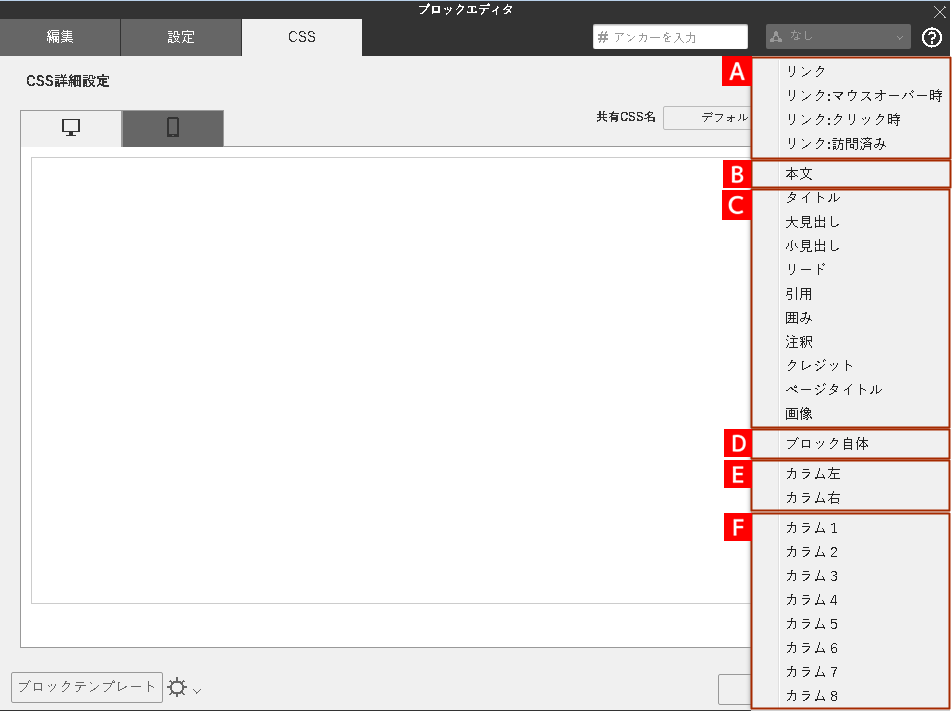The image size is (952, 711).
Task: Click inside the CSS editing text area
Action: 391,381
